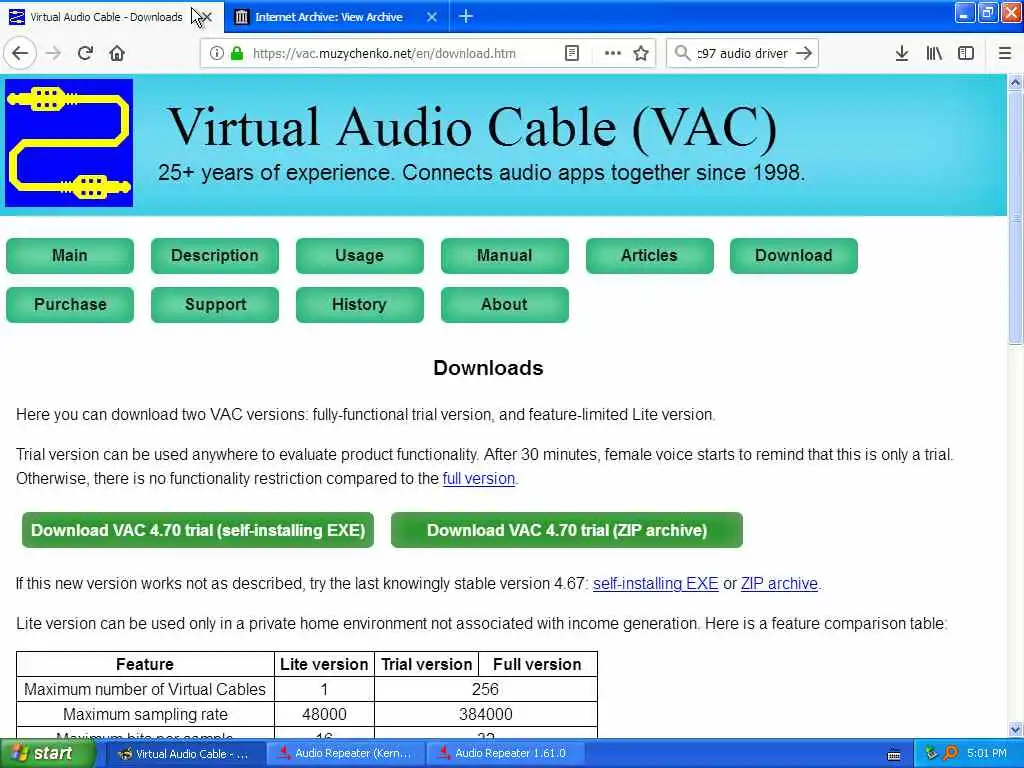
Task: Switch to Audio Repeater 1.61.0 taskbar window
Action: (505, 754)
